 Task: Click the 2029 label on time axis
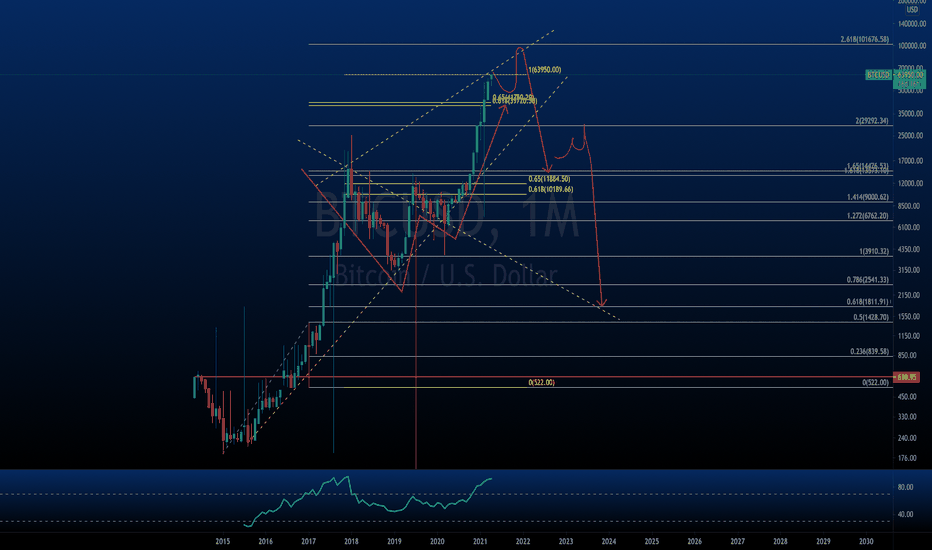pyautogui.click(x=823, y=541)
